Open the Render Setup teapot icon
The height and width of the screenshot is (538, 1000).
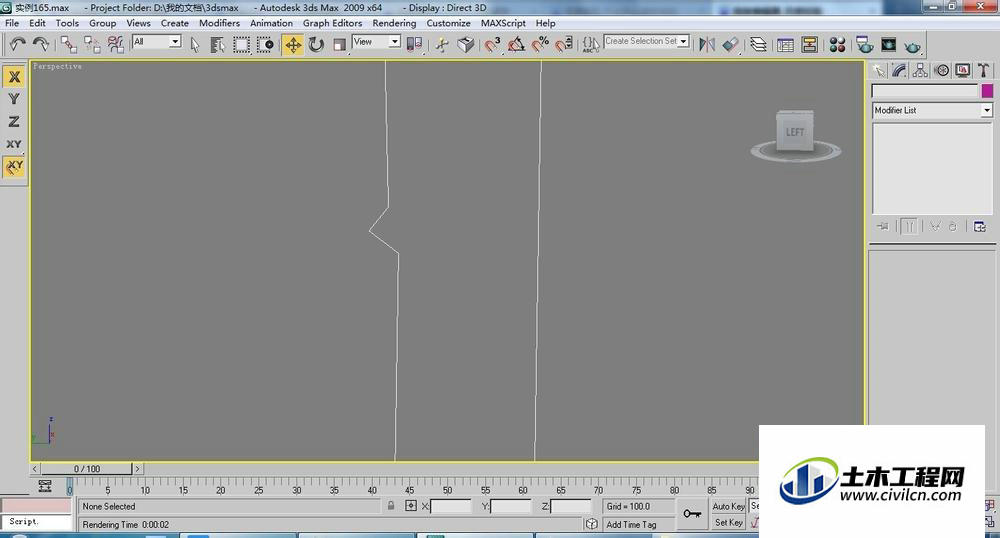pos(865,44)
